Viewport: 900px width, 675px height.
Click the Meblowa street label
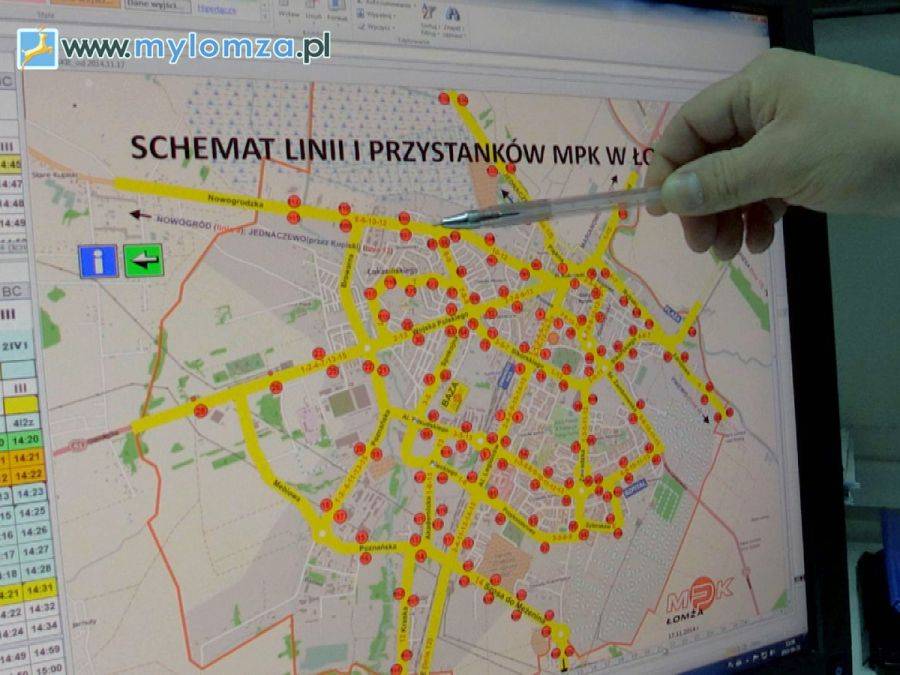(287, 491)
